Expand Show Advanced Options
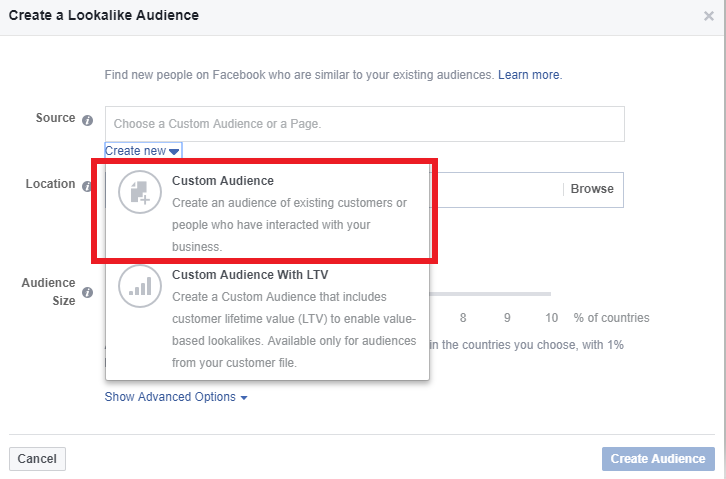Screen dimensions: 726x479 (176, 397)
